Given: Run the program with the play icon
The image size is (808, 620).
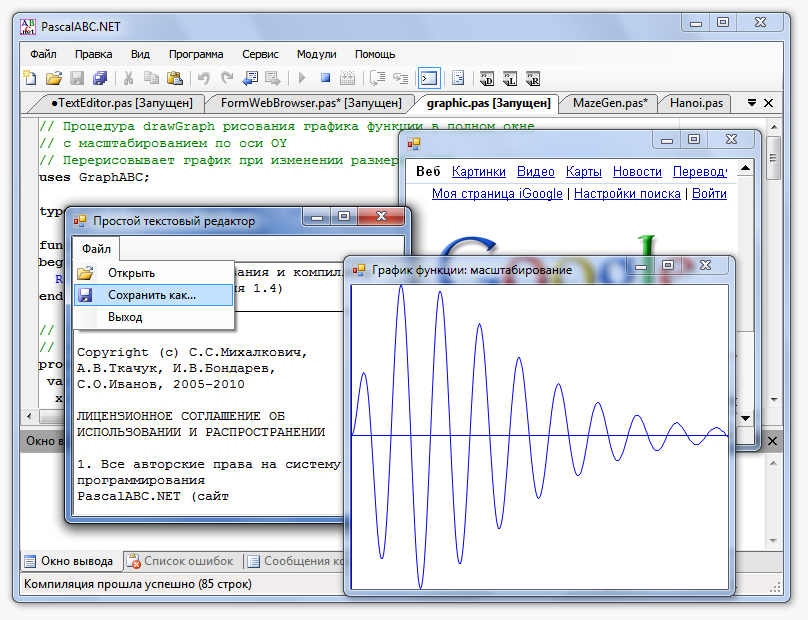Looking at the screenshot, I should (301, 77).
